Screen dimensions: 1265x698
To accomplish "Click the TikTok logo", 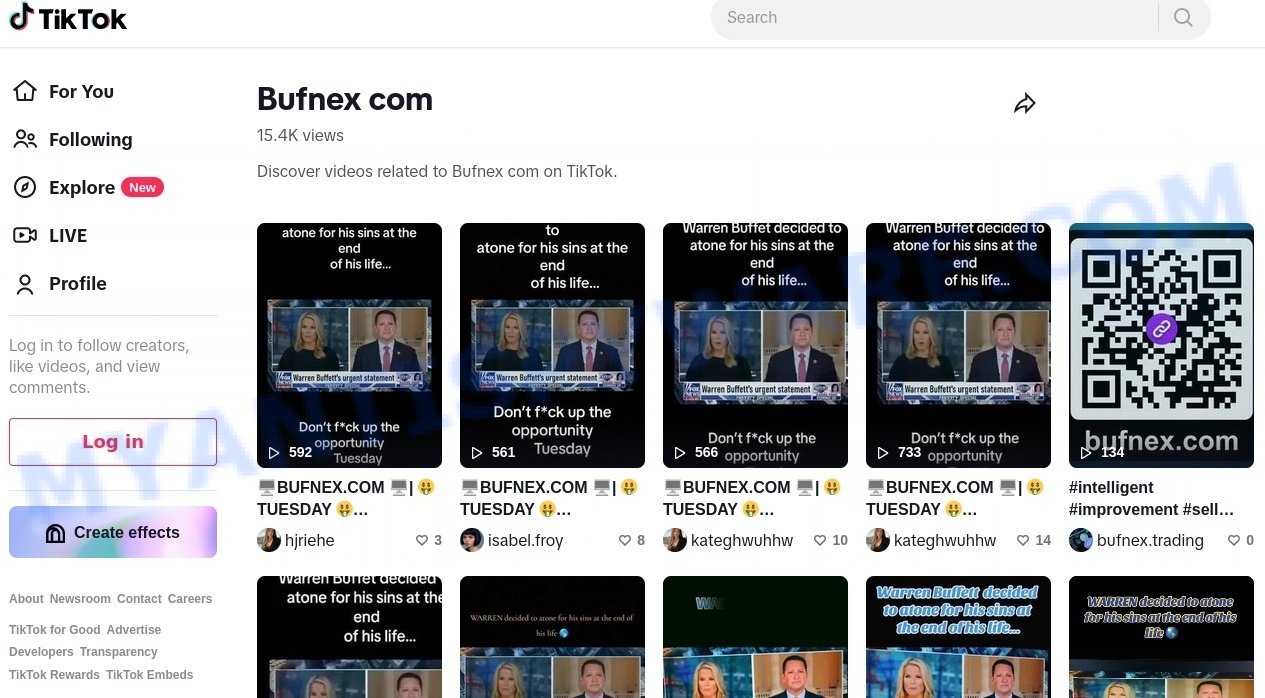I will pos(69,18).
